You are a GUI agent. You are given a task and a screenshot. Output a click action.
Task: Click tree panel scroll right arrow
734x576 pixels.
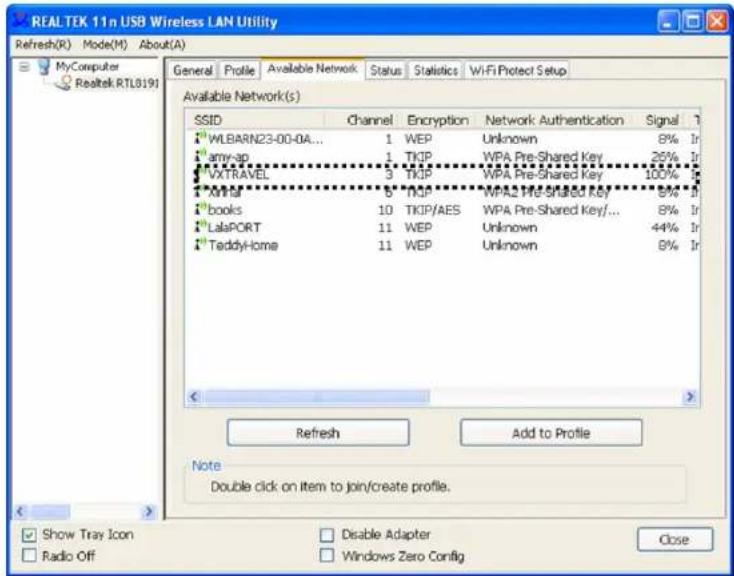coord(149,511)
